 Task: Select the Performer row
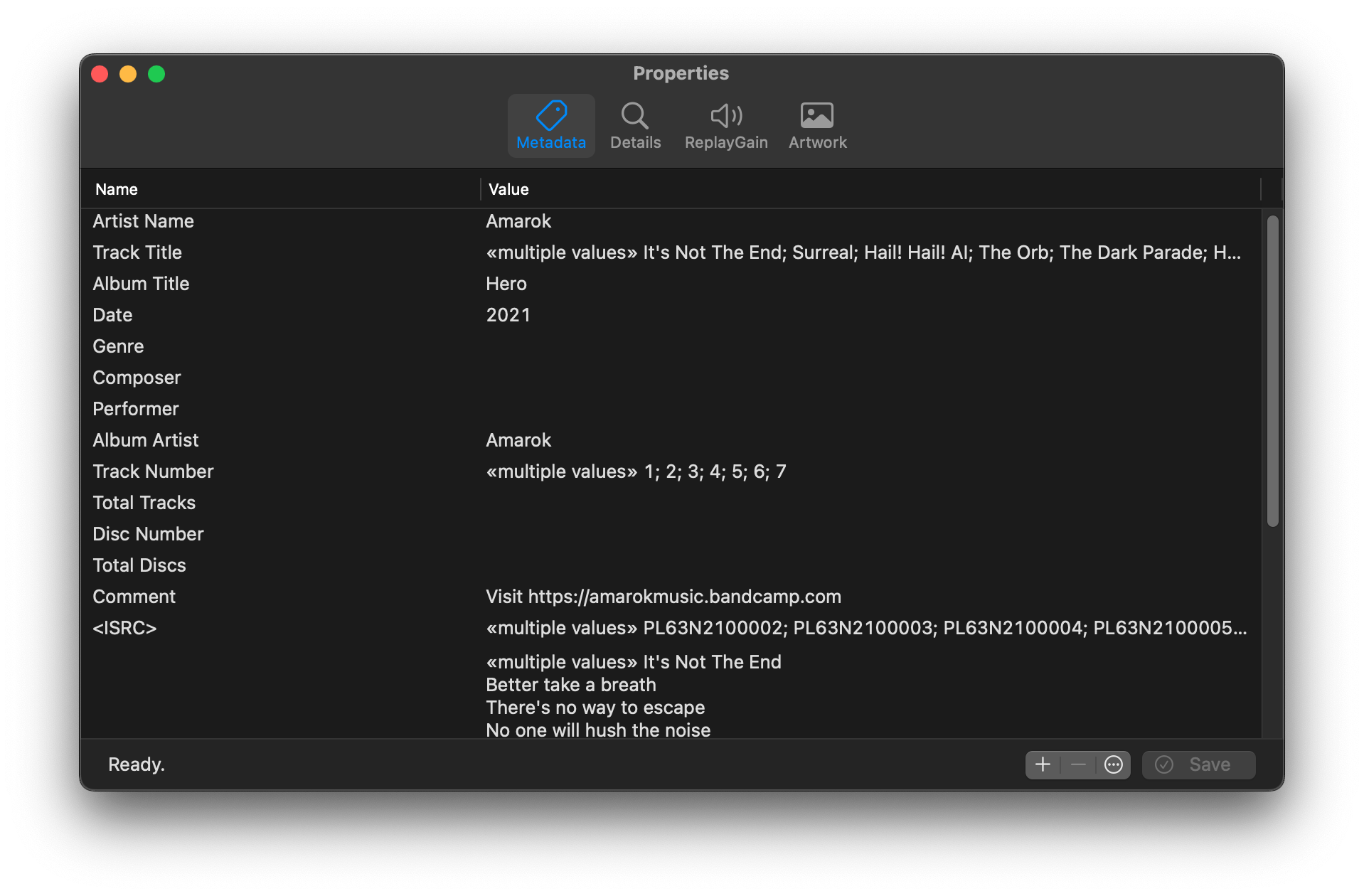pyautogui.click(x=671, y=409)
